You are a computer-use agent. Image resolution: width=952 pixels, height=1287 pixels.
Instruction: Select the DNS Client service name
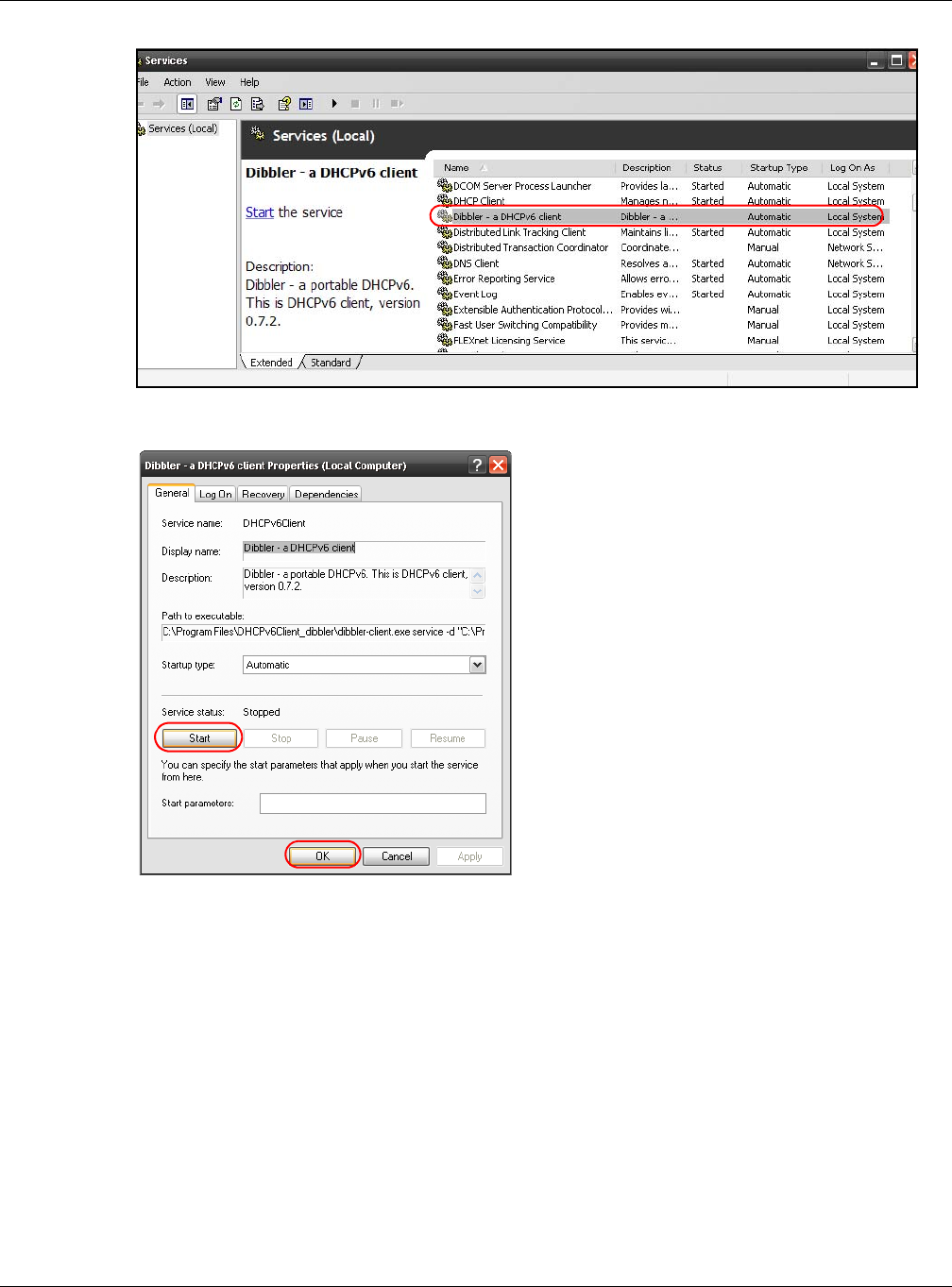pos(476,263)
